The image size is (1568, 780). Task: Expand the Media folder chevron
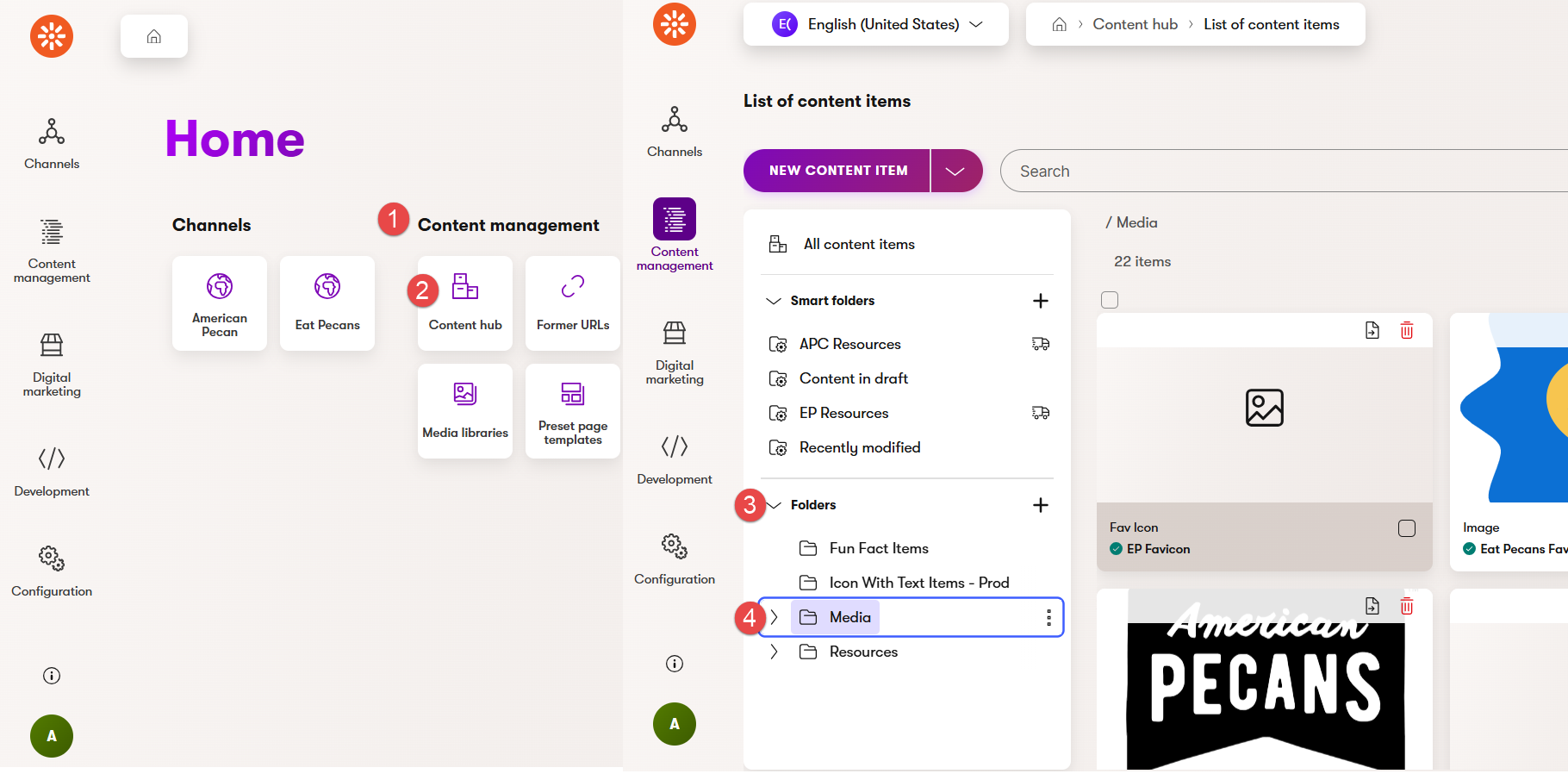coord(774,617)
